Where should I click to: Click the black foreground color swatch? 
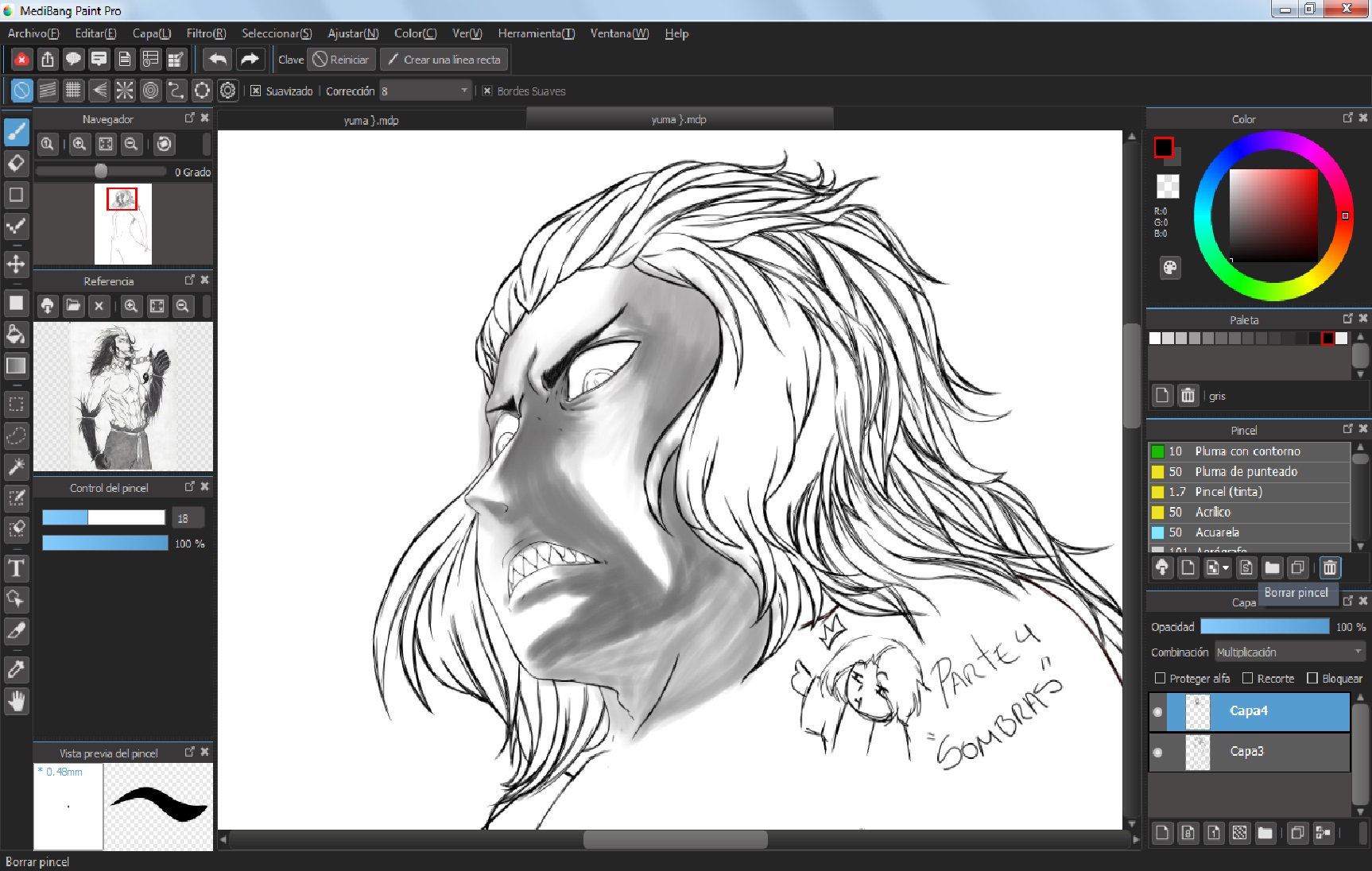tap(1163, 147)
